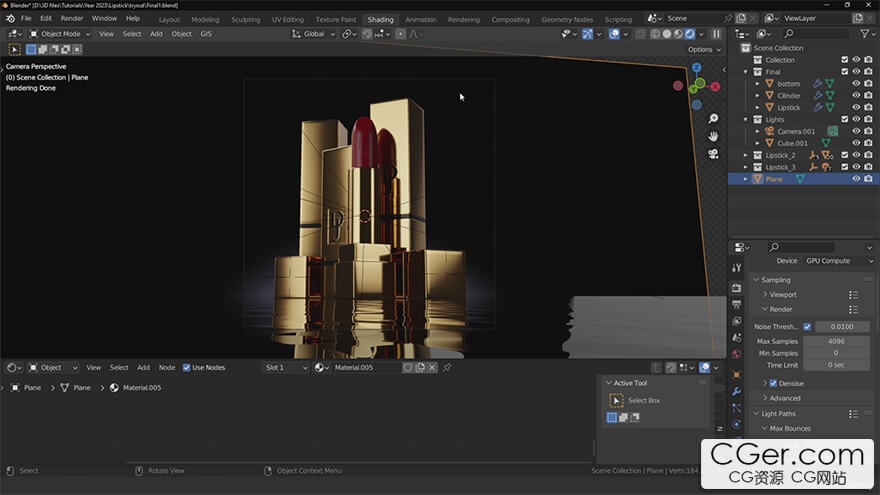Unlink Material.005 with the X icon
Screen dimensions: 880x495
click(432, 368)
